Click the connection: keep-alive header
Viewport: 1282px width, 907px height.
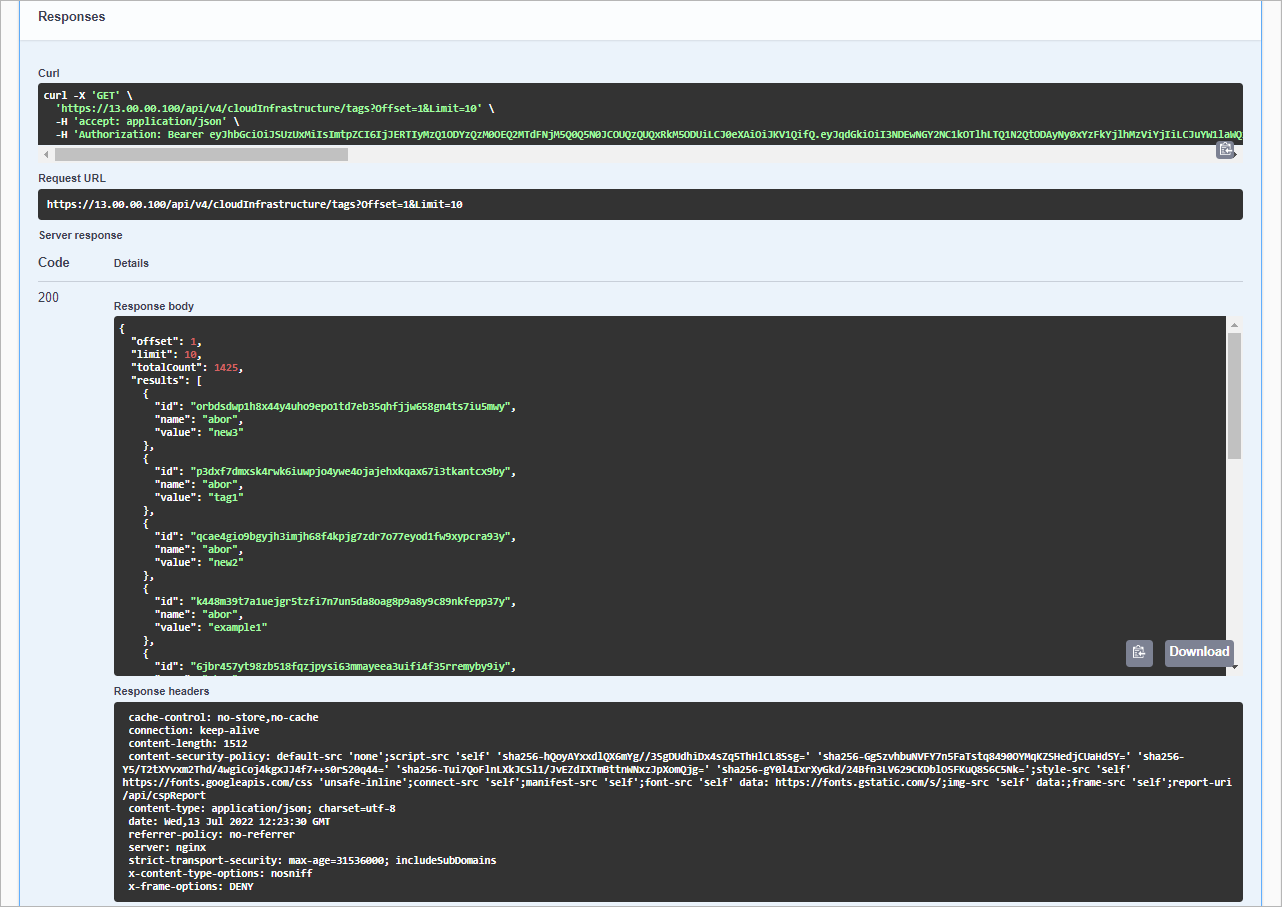[x=195, y=730]
